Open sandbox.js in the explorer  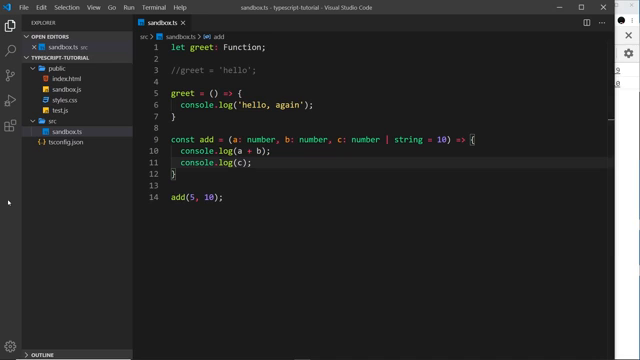(x=67, y=89)
